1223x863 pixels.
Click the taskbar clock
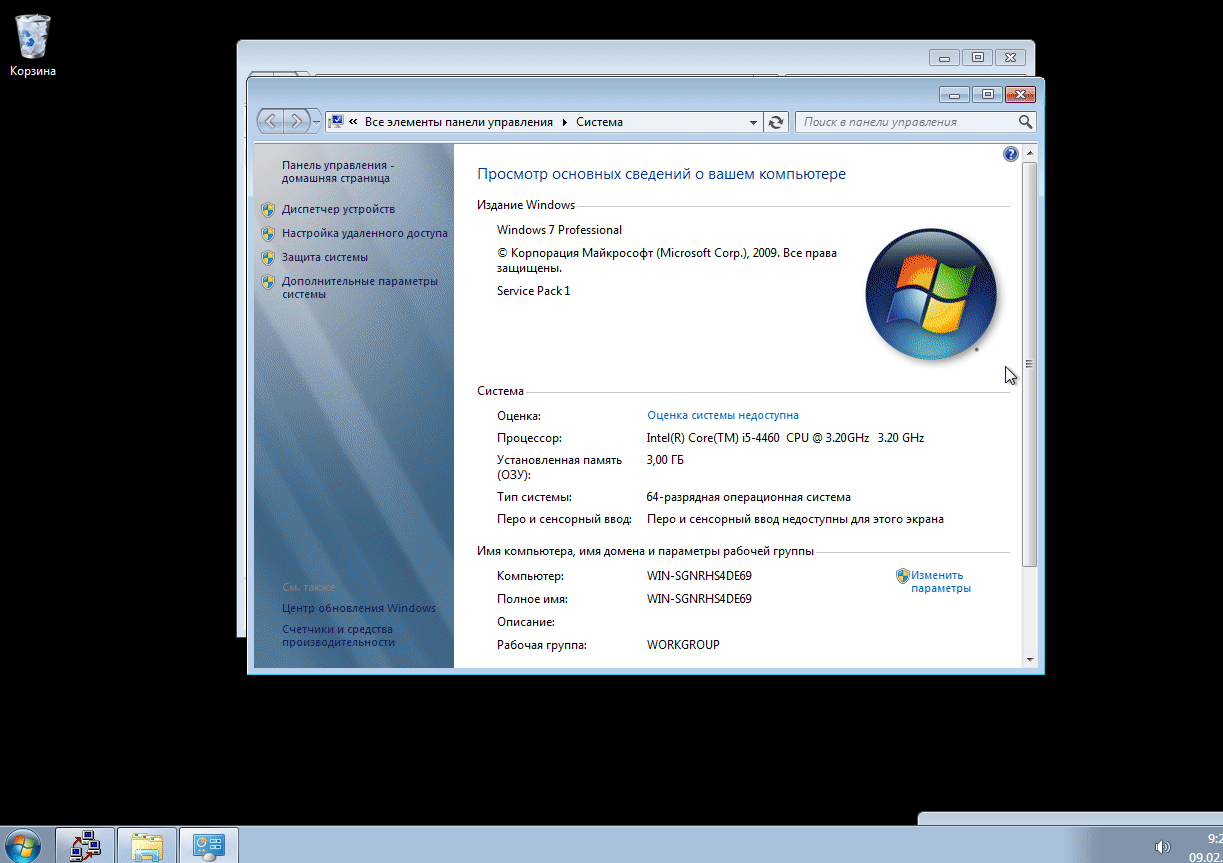(1205, 847)
